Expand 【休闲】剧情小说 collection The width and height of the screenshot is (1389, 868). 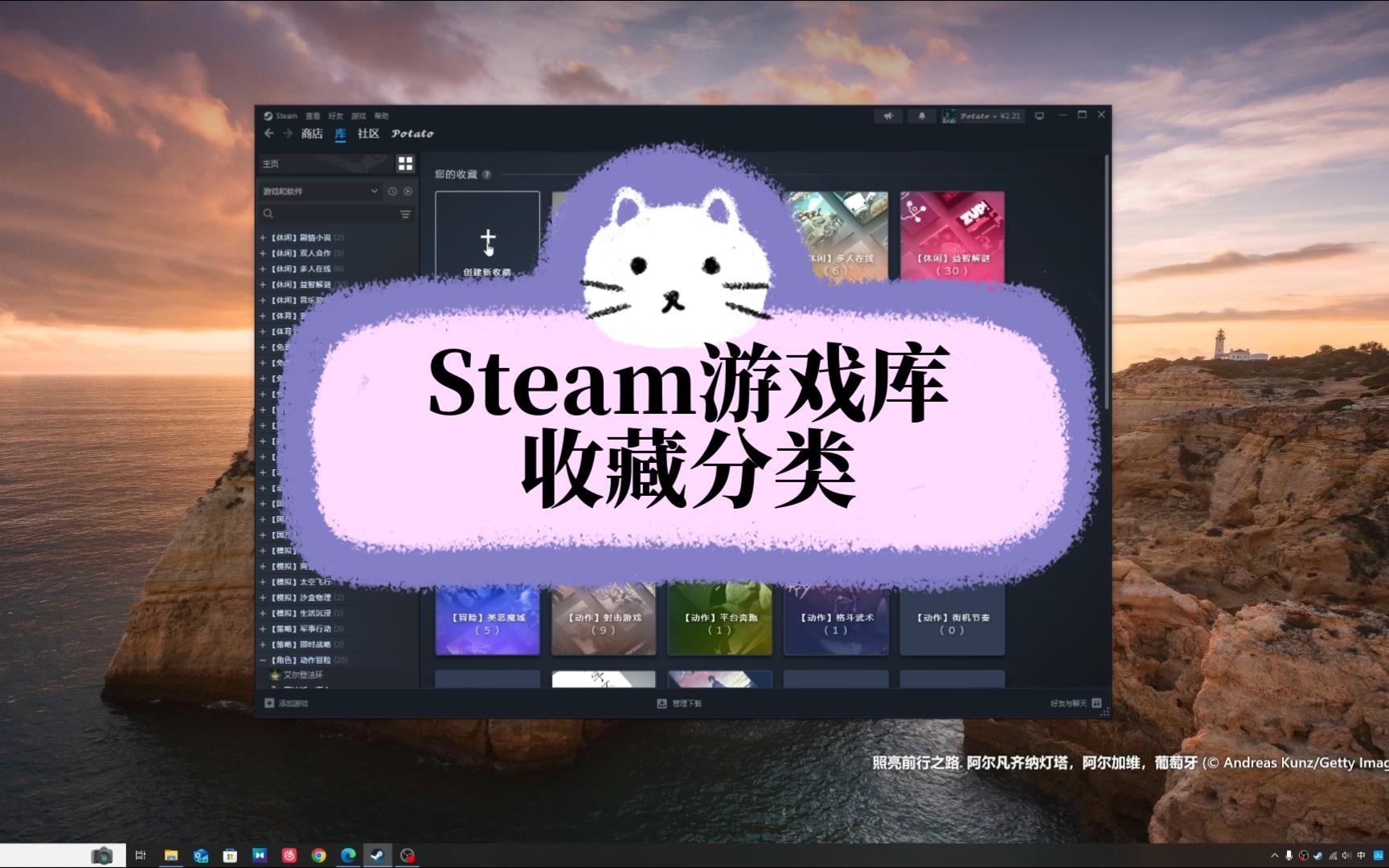[x=263, y=238]
